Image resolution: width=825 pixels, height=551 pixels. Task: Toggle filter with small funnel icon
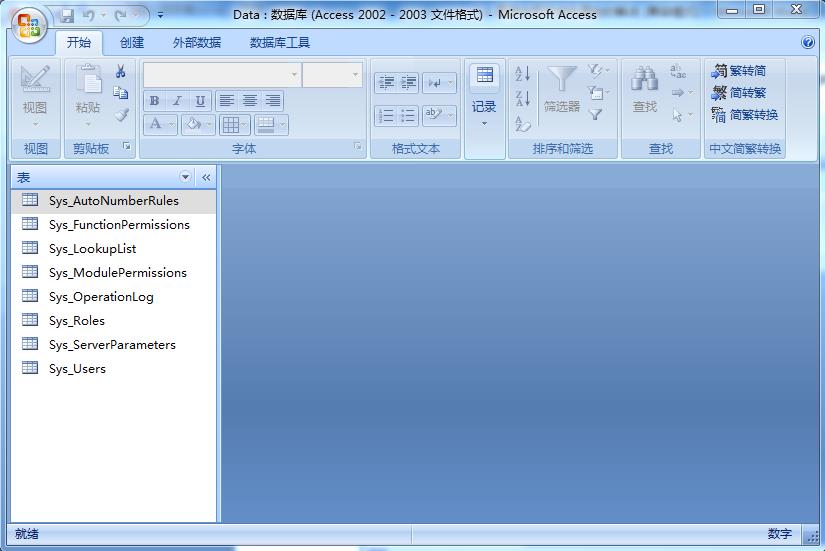pyautogui.click(x=596, y=114)
